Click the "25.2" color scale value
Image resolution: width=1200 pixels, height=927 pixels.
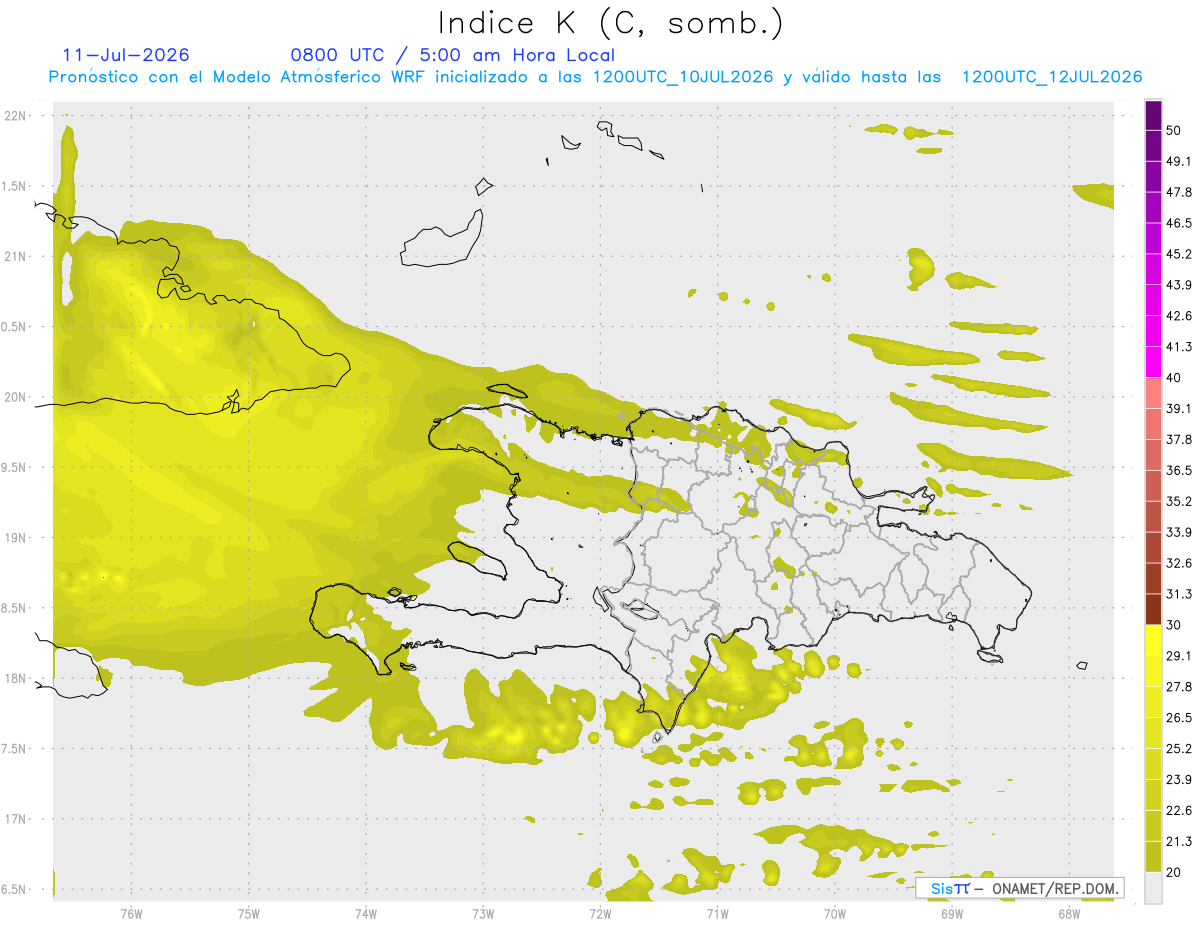click(x=1179, y=749)
